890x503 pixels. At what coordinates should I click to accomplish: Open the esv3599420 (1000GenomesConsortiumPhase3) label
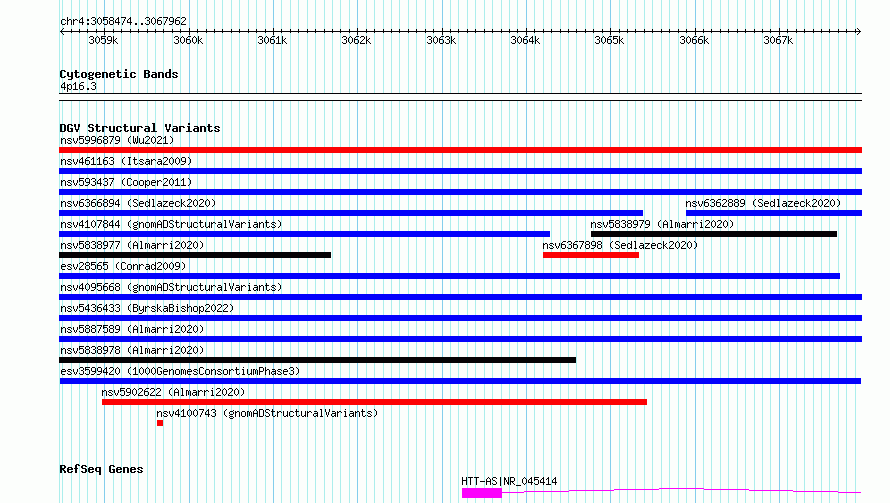tap(180, 371)
